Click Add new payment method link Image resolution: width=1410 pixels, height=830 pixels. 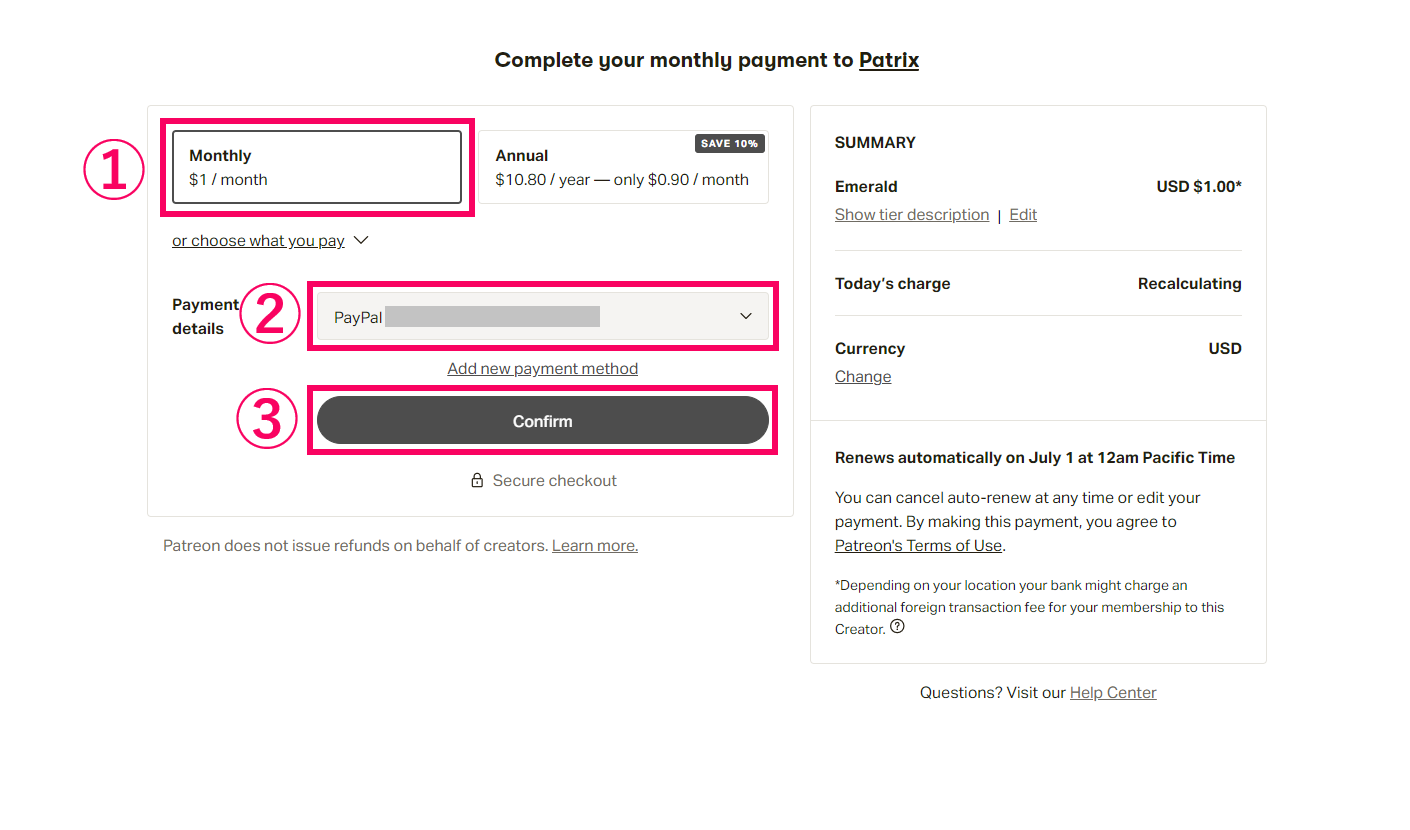543,368
